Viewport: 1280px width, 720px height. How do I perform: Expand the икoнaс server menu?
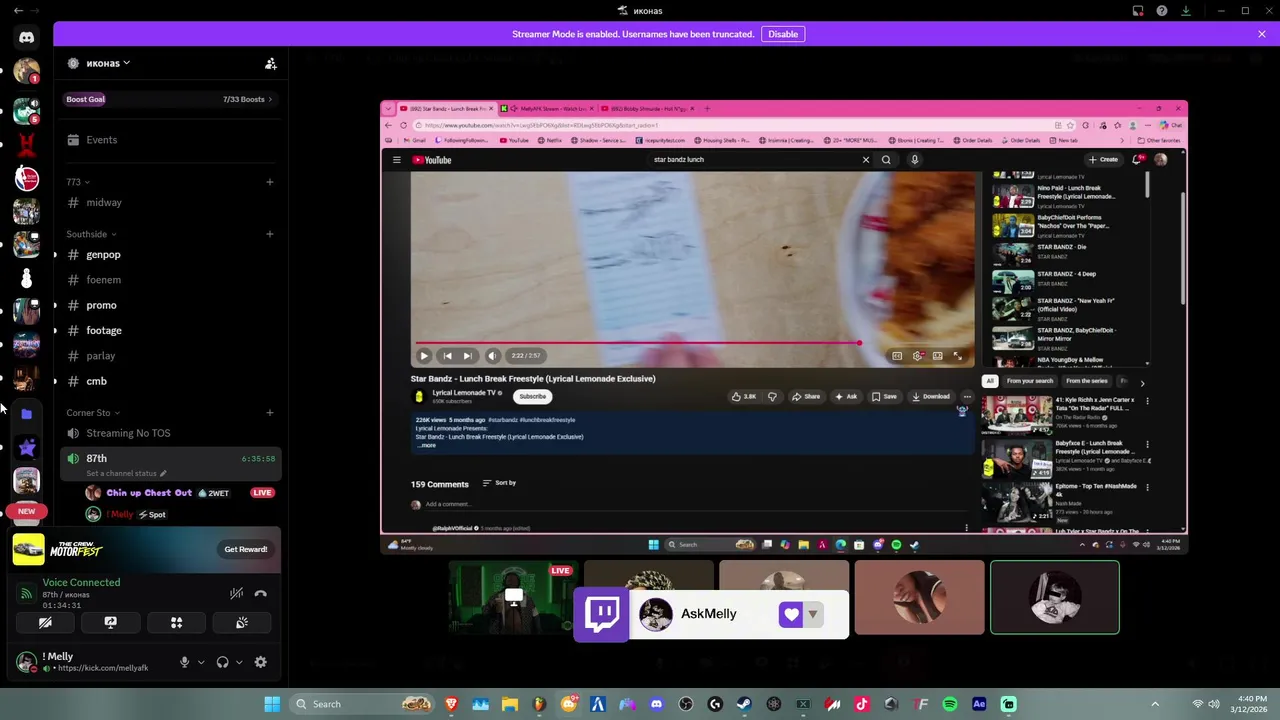click(x=108, y=63)
